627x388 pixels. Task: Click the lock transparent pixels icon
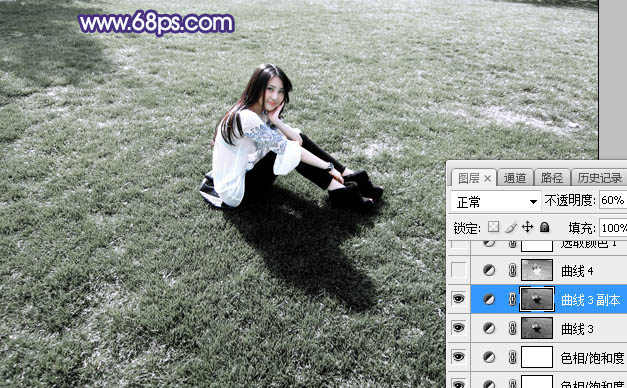[x=493, y=227]
